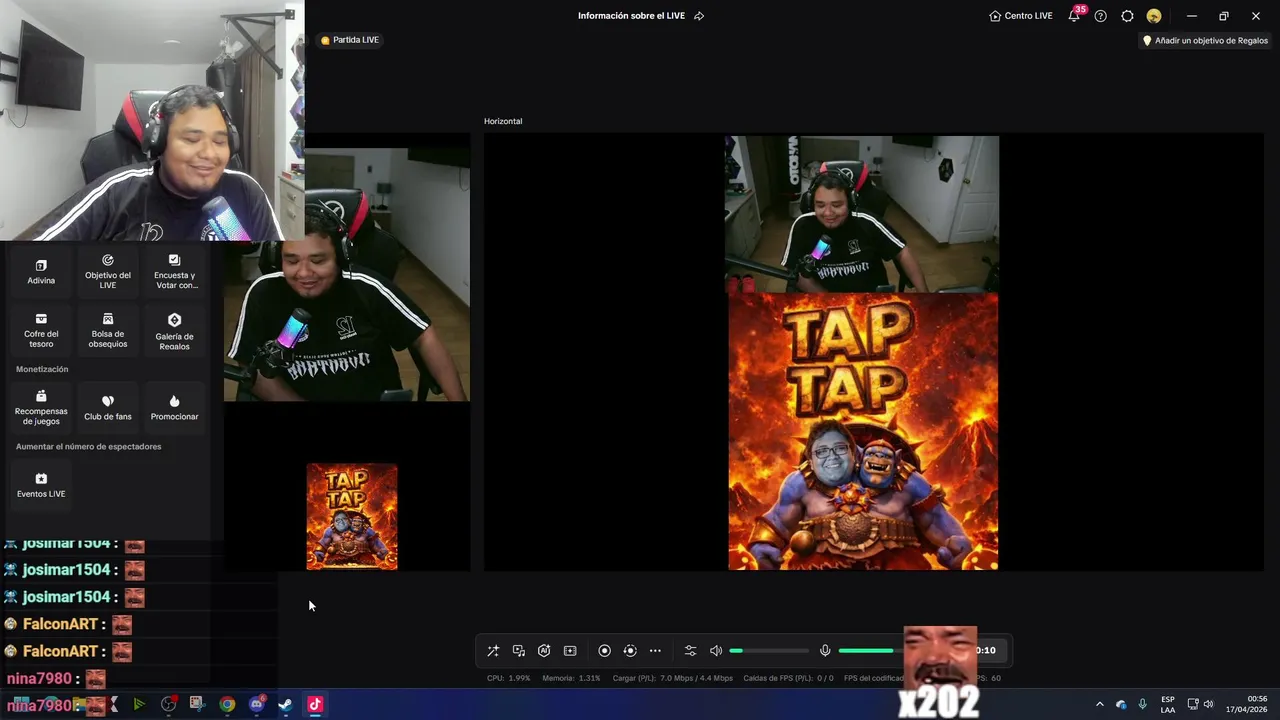Open the audio mixer settings icon
This screenshot has width=1280, height=720.
pos(690,651)
